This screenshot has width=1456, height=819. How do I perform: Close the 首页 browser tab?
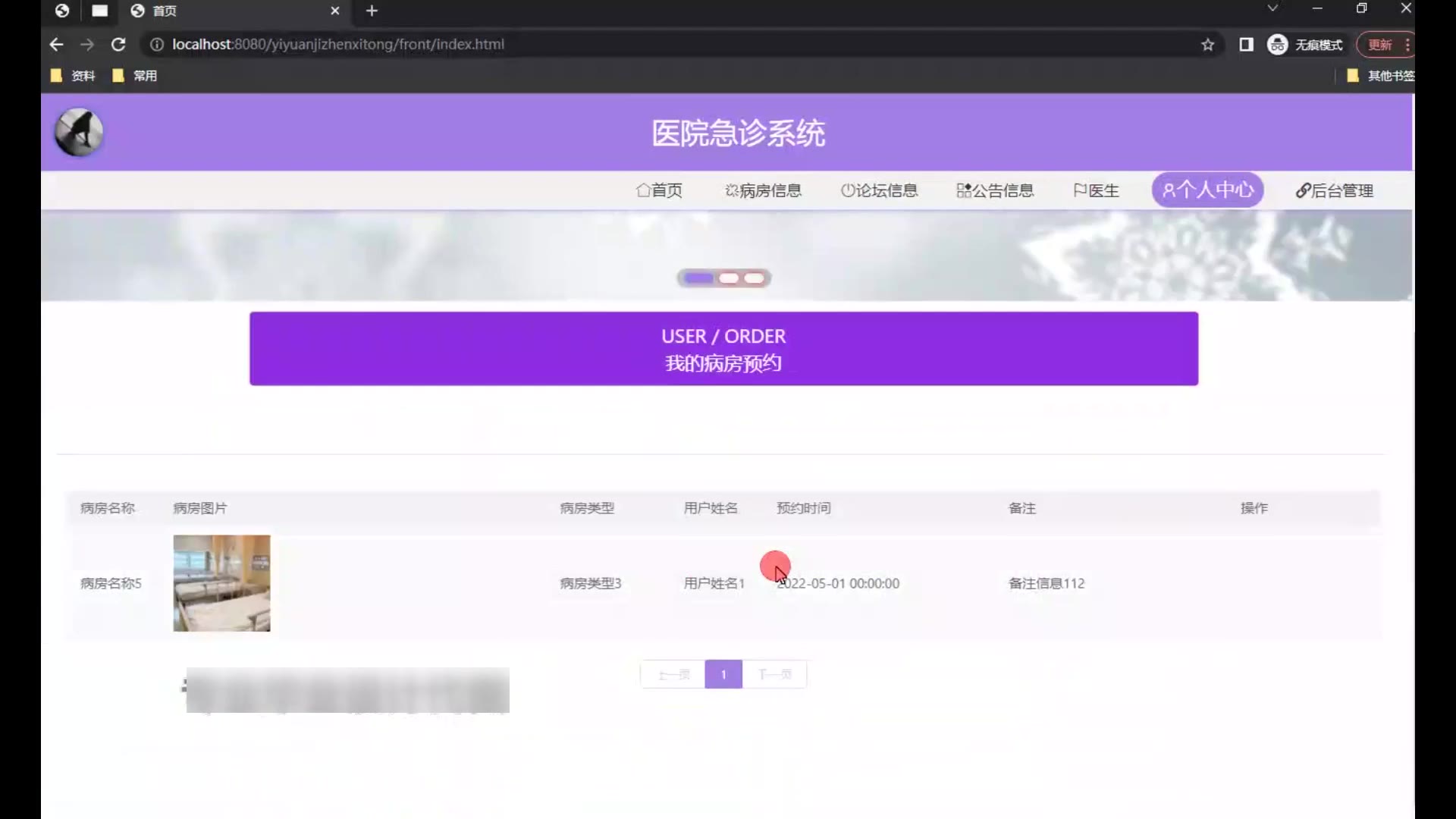(x=334, y=11)
